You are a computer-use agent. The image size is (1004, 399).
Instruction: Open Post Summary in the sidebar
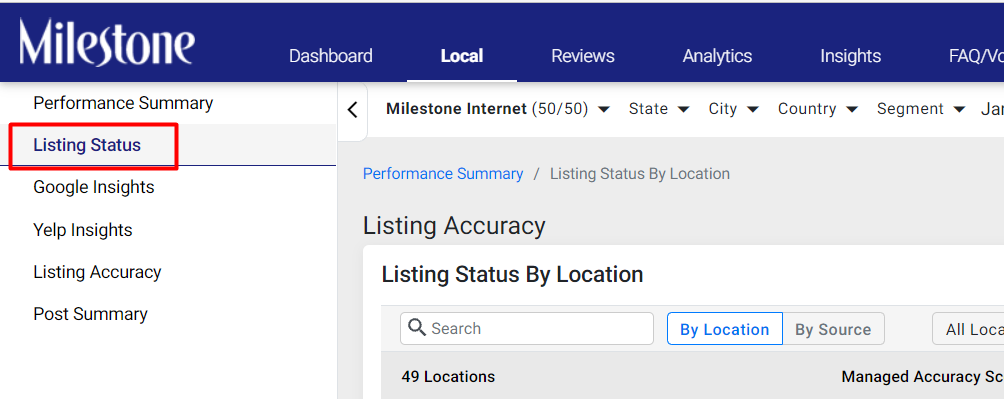coord(90,314)
